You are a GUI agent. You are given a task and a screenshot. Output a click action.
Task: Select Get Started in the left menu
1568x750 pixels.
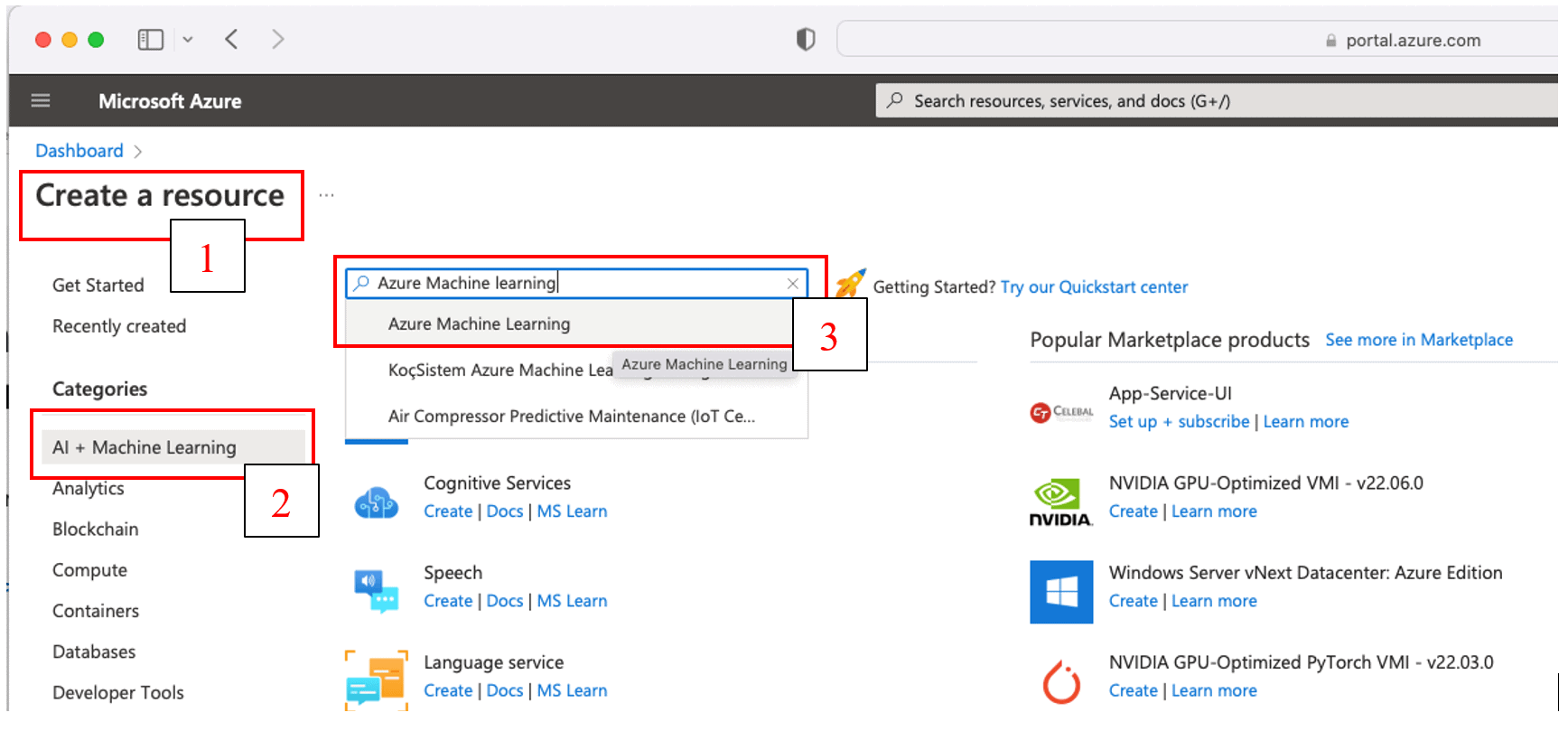(98, 286)
